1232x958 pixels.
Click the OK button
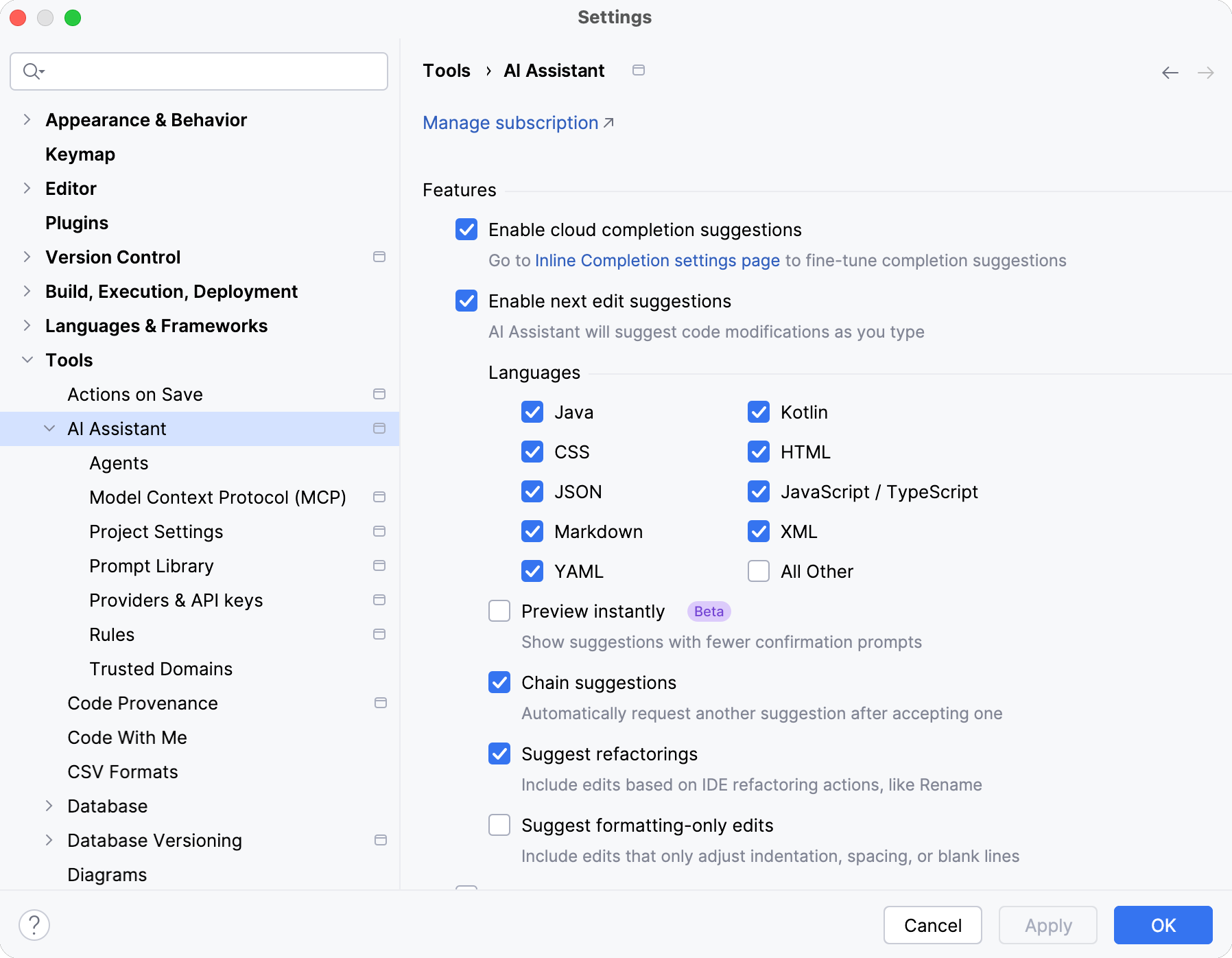pyautogui.click(x=1162, y=925)
